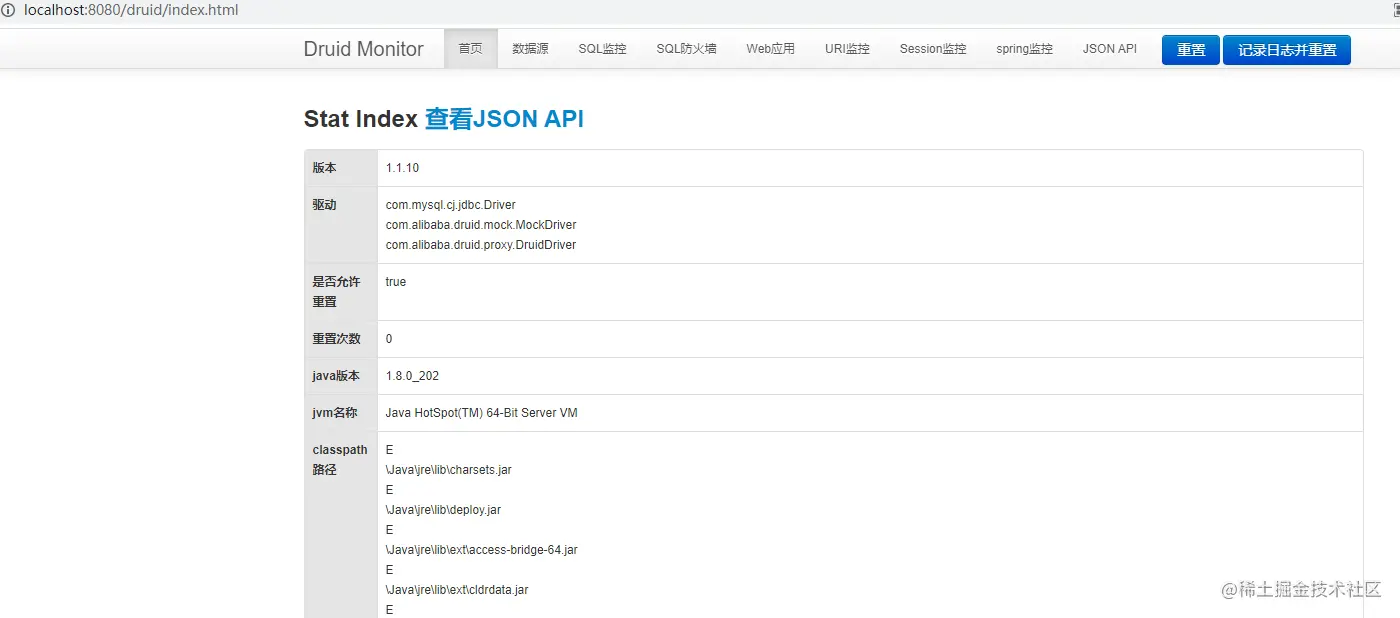
Task: Select com.alibaba.druid.mock.MockDriver text
Action: pyautogui.click(x=481, y=225)
